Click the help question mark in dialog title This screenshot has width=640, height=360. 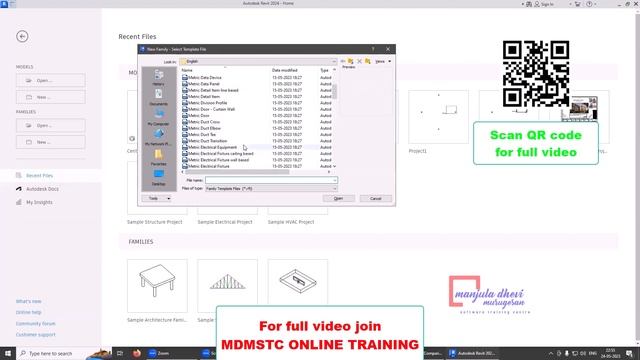tap(373, 49)
